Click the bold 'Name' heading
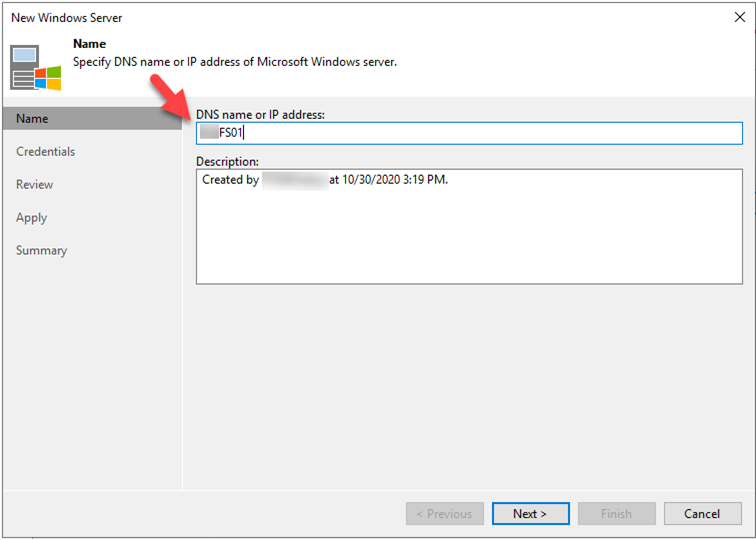 (x=89, y=44)
